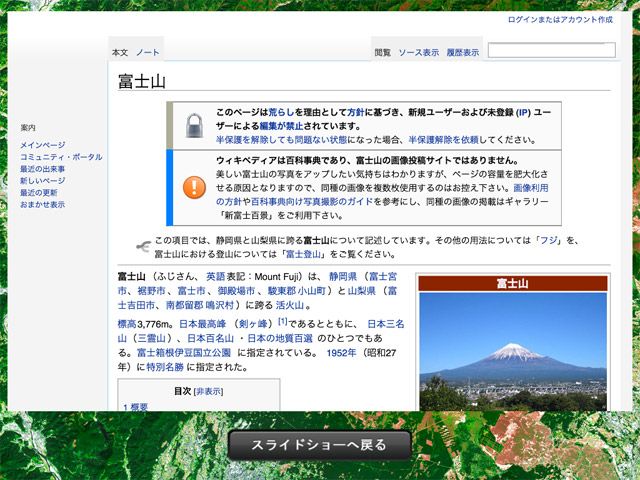
Task: Click the 特別名勝 link
Action: point(165,367)
